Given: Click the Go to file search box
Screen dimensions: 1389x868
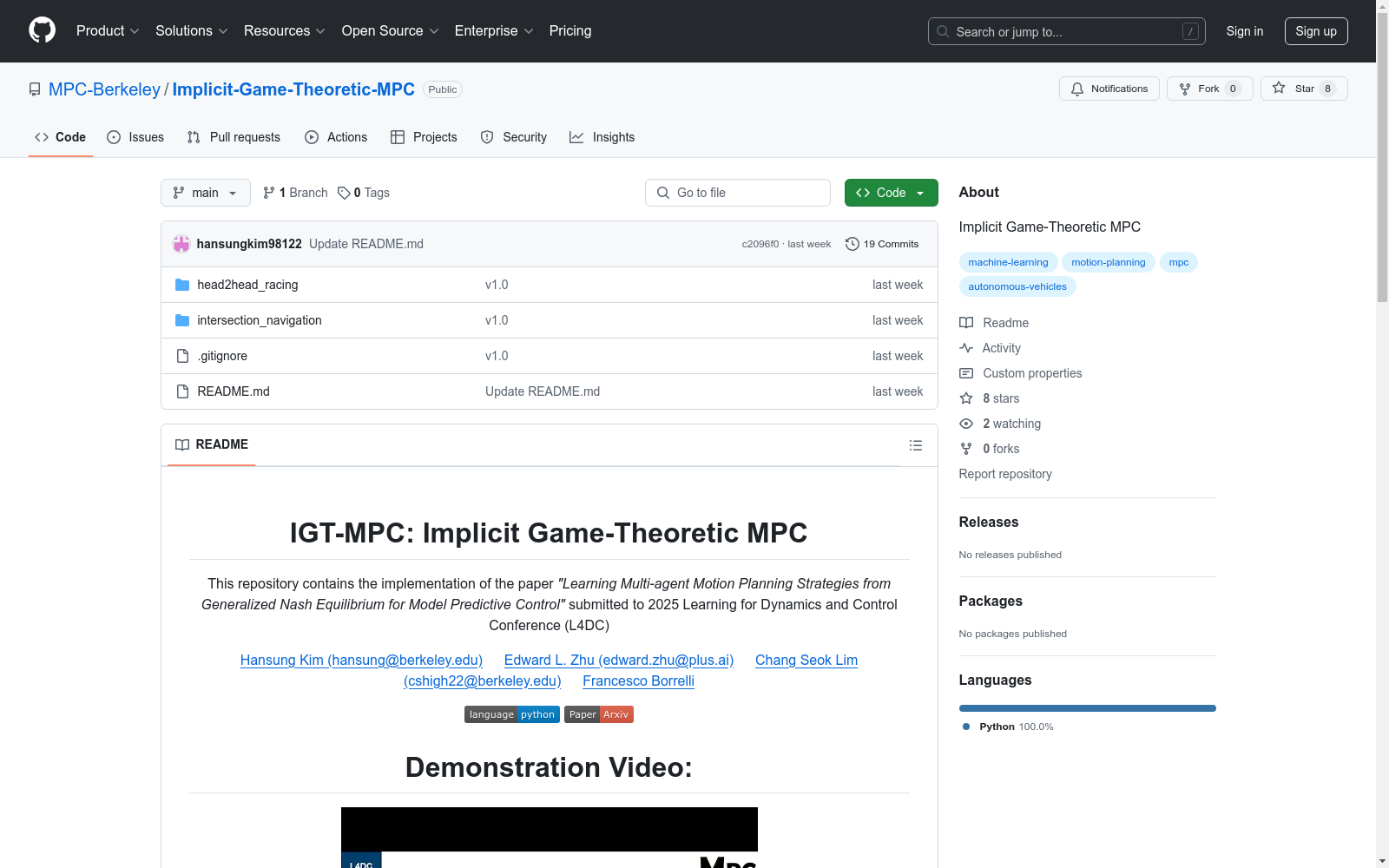Looking at the screenshot, I should pos(738,193).
